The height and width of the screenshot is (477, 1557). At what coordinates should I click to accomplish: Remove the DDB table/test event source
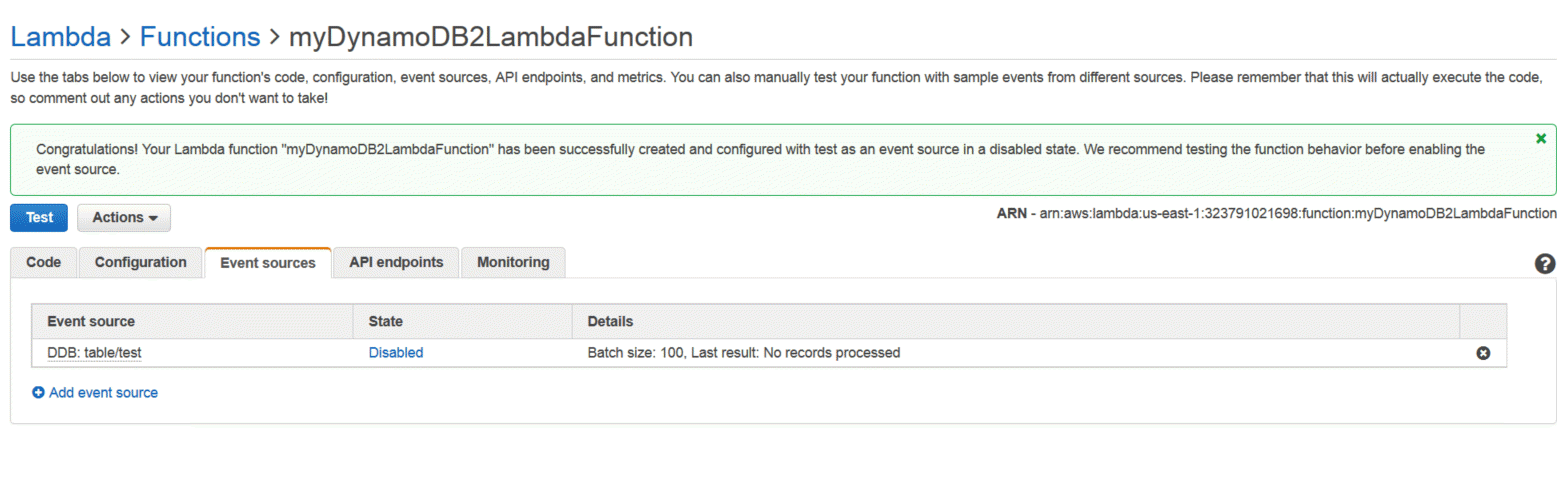point(1483,353)
